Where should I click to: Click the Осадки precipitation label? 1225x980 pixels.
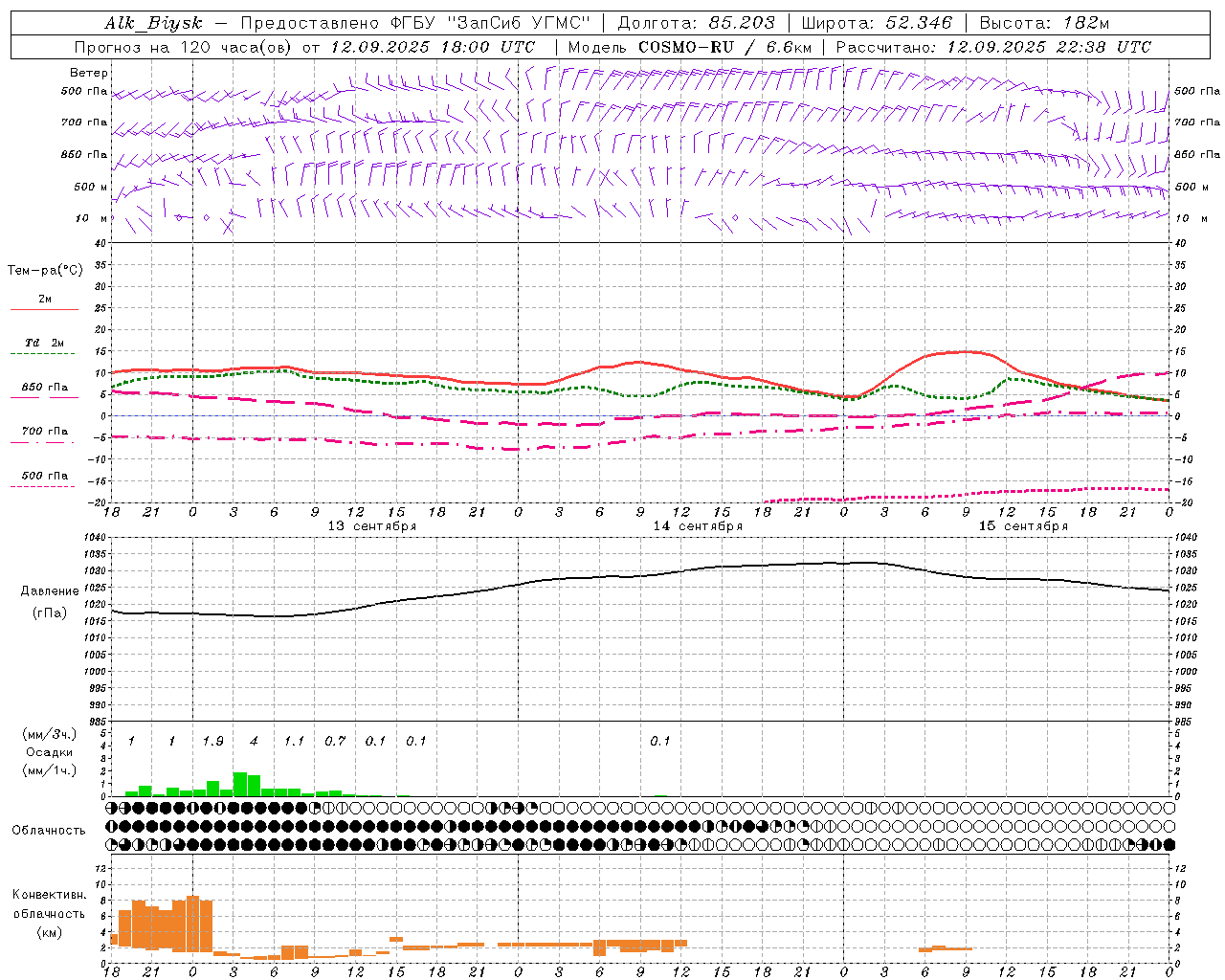(x=50, y=752)
